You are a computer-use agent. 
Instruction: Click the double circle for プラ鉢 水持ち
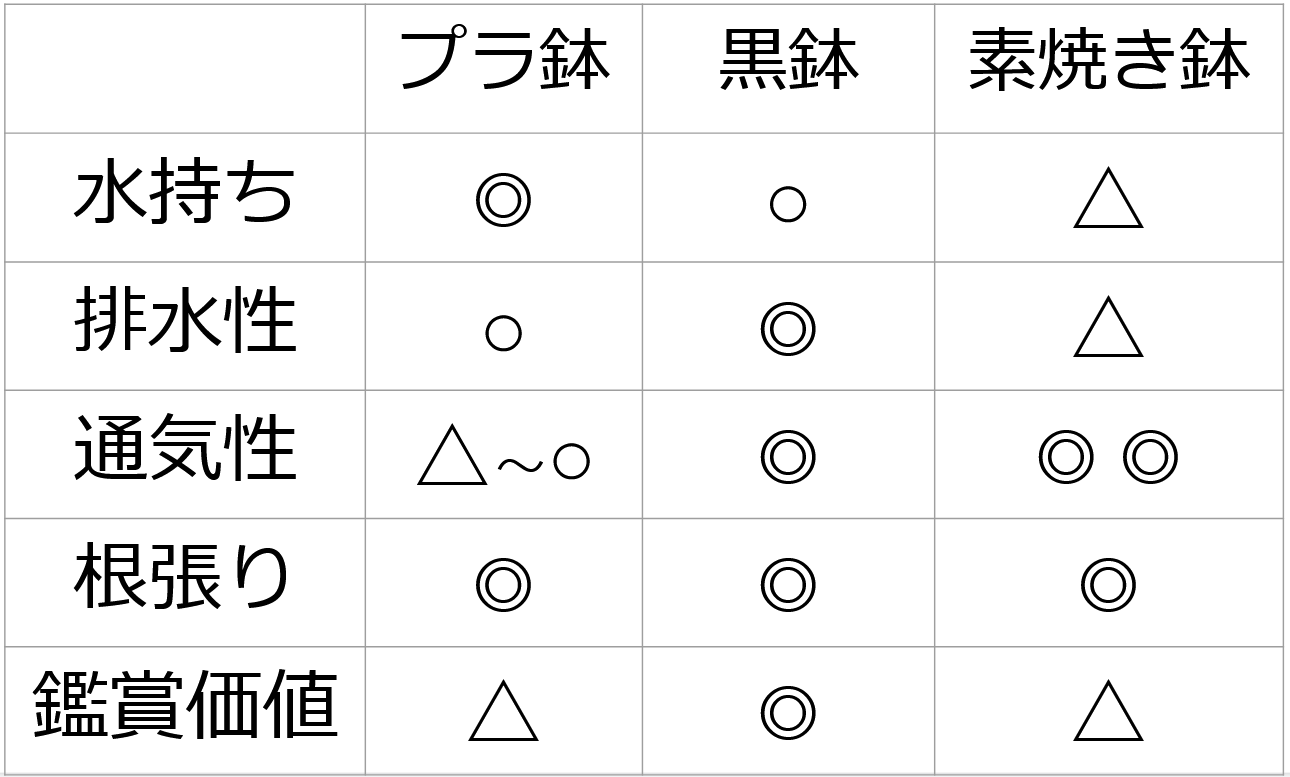[503, 200]
